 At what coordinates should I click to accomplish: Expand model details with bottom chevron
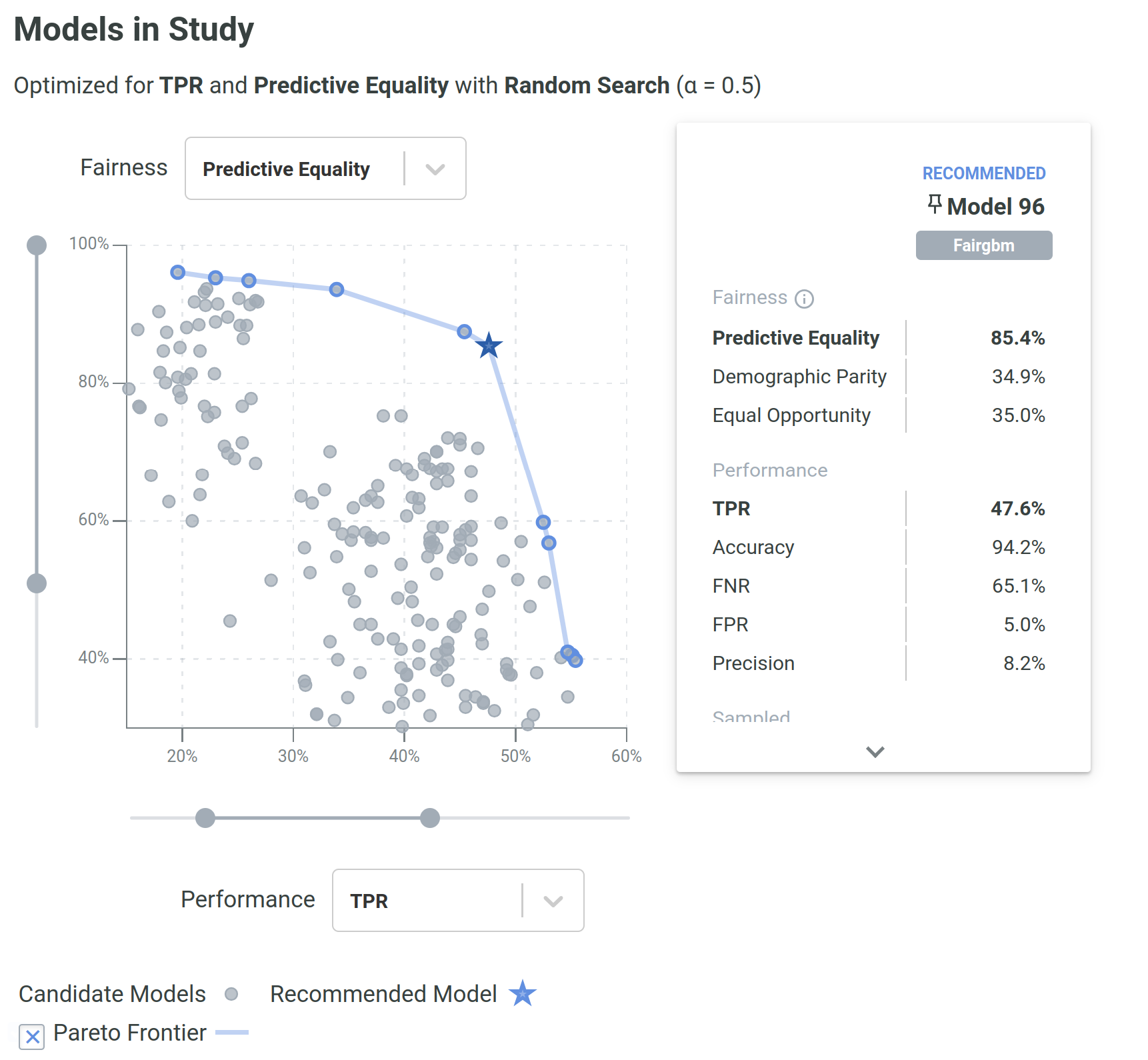click(875, 752)
